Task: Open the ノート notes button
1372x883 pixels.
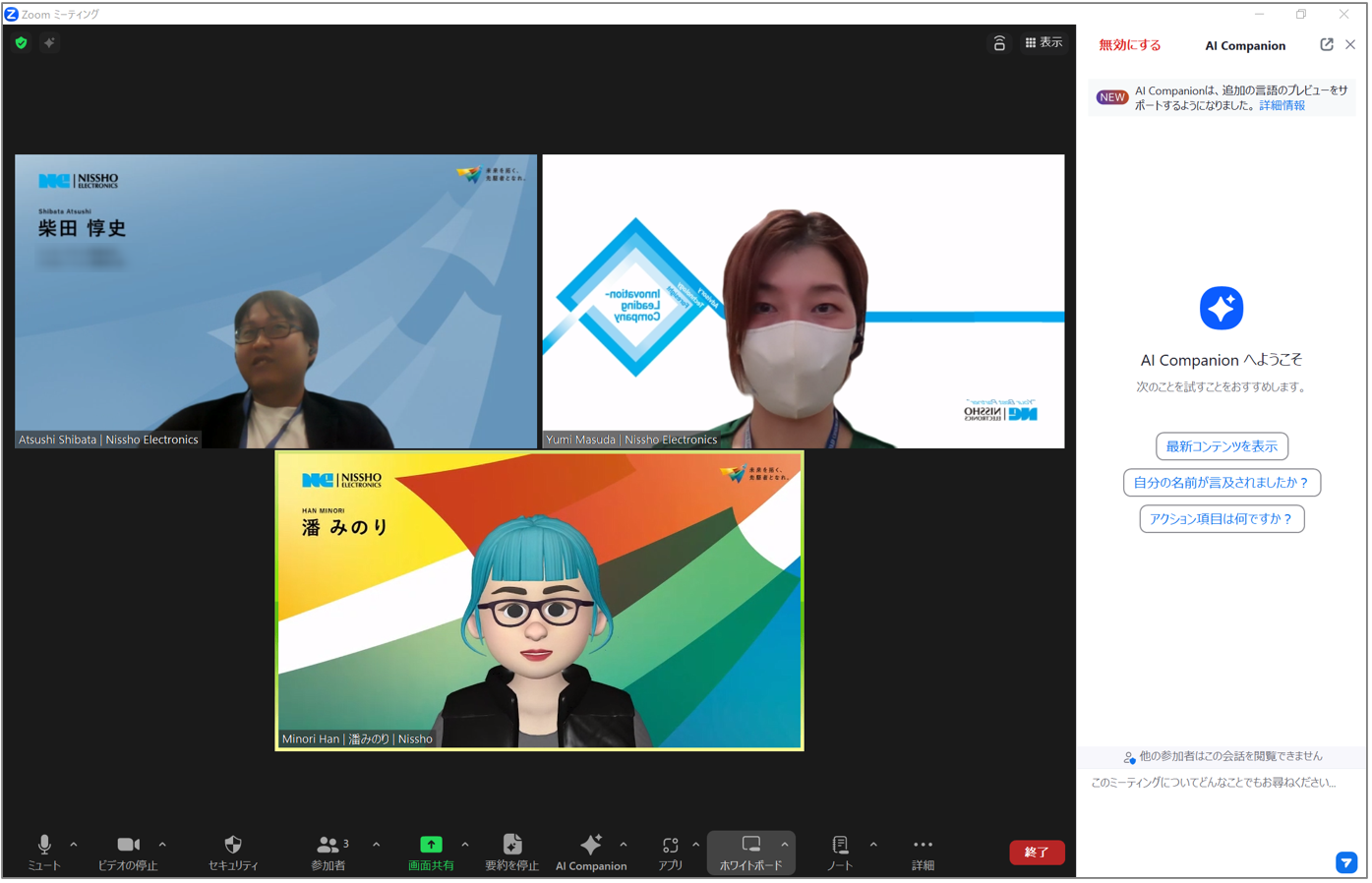Action: click(840, 853)
